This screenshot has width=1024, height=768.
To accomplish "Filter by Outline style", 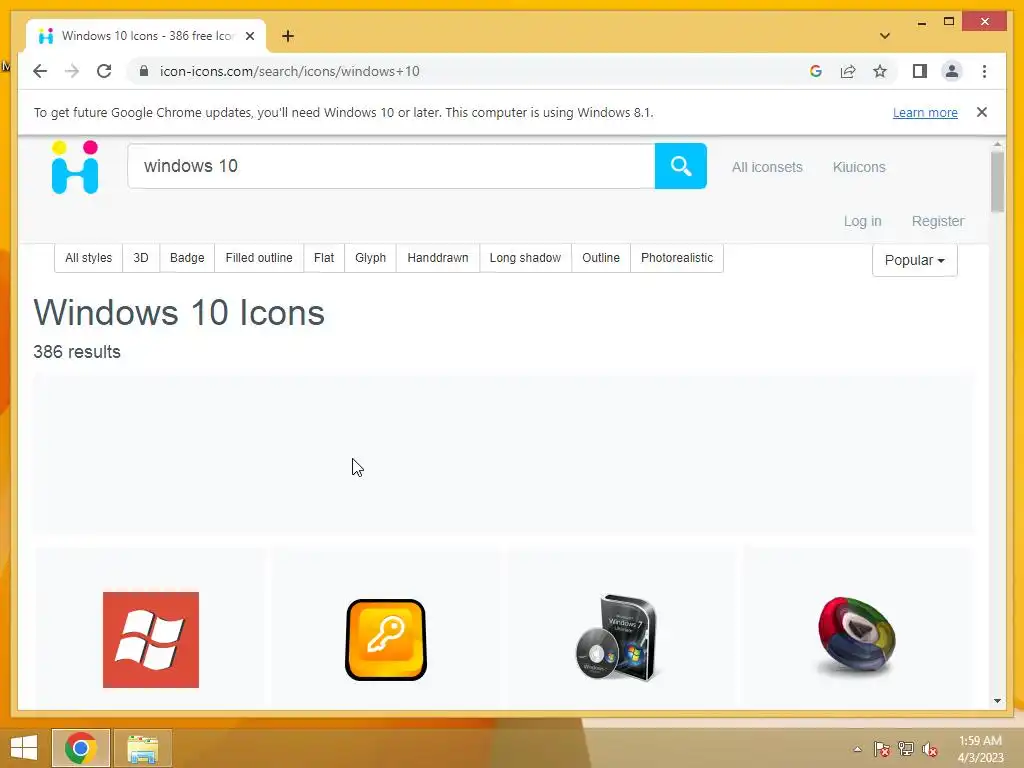I will coord(601,258).
